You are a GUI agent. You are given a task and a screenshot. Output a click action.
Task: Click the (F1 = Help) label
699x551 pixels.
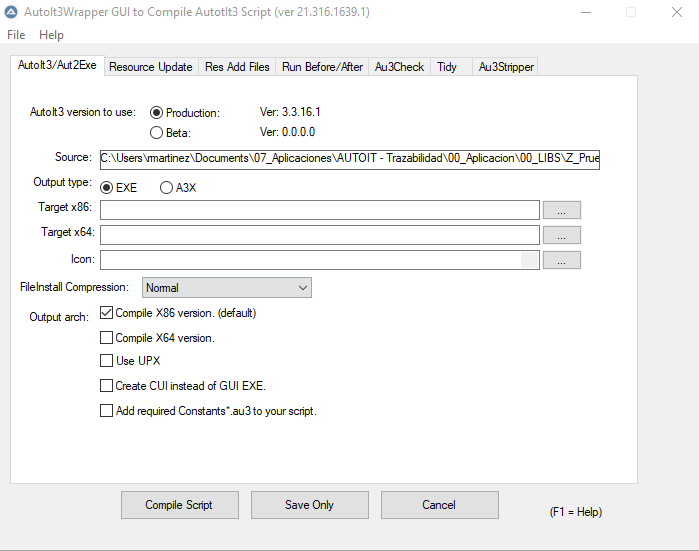[576, 512]
